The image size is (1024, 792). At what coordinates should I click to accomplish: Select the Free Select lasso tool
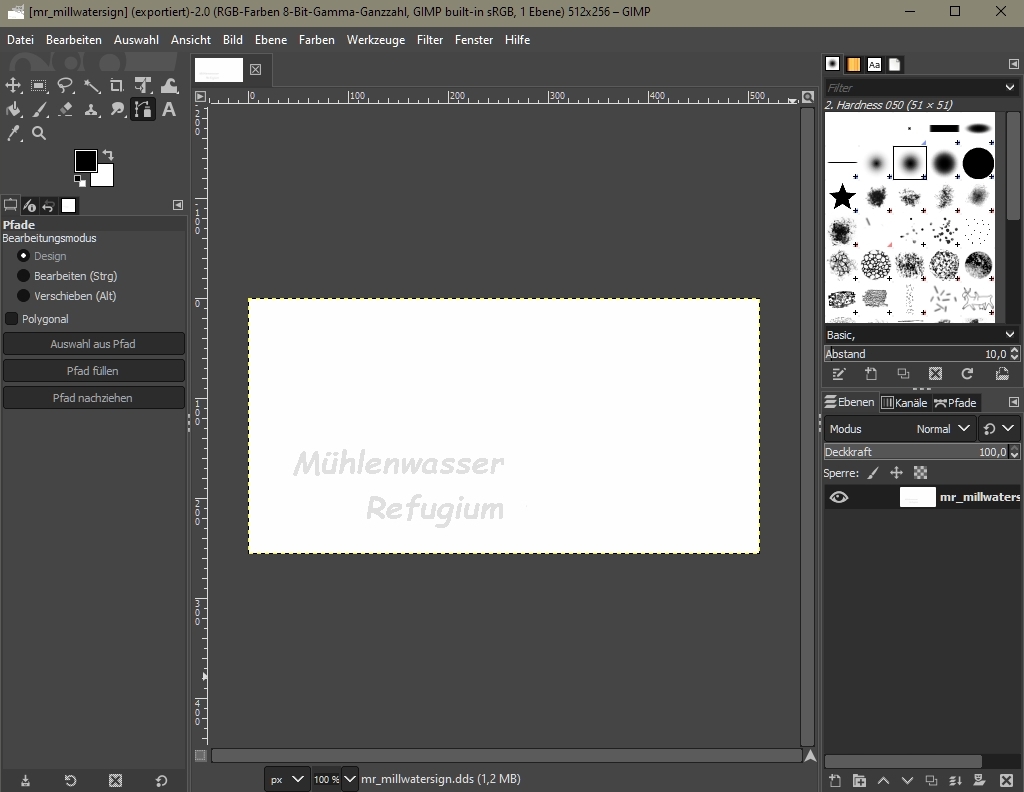tap(66, 86)
